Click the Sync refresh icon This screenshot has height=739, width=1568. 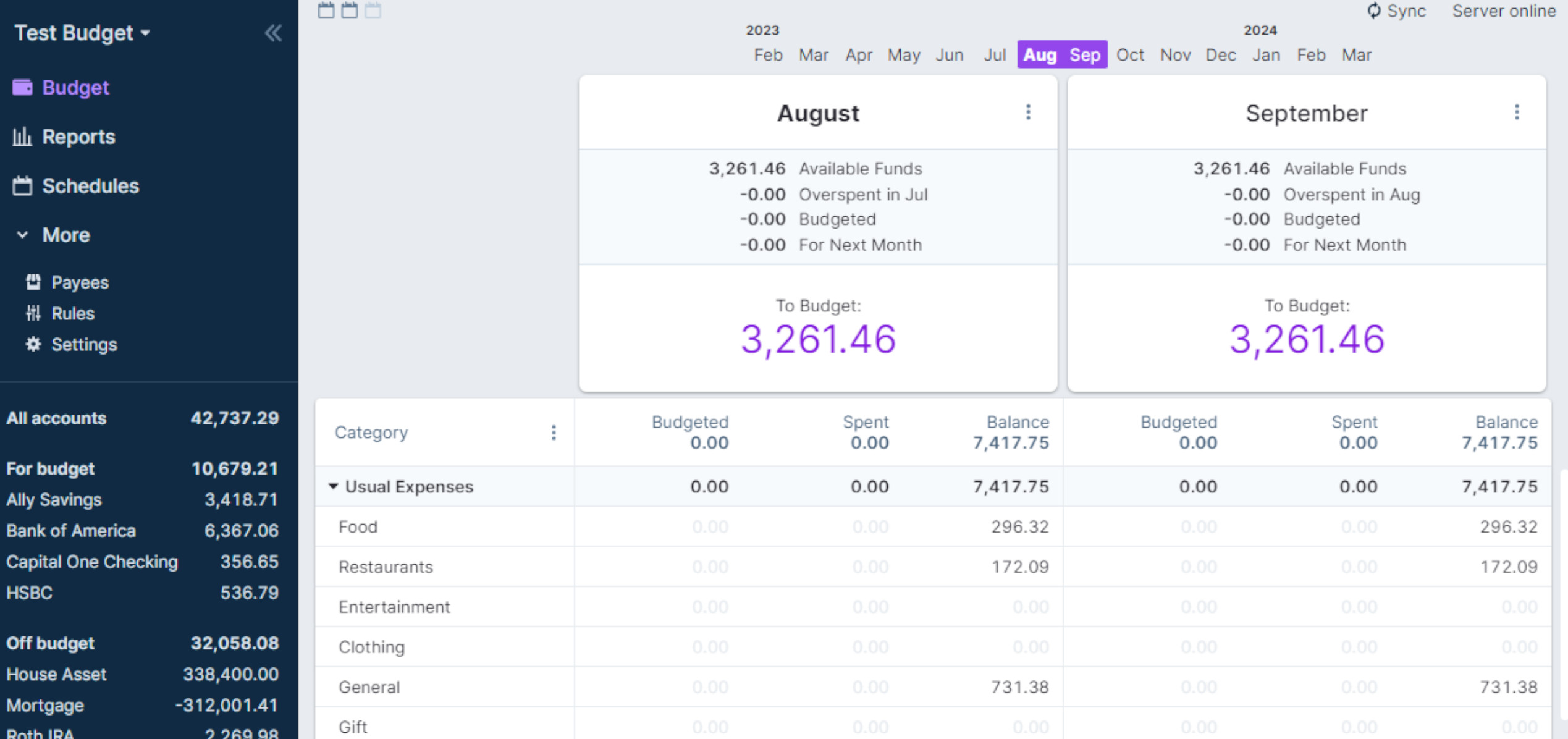pos(1373,11)
